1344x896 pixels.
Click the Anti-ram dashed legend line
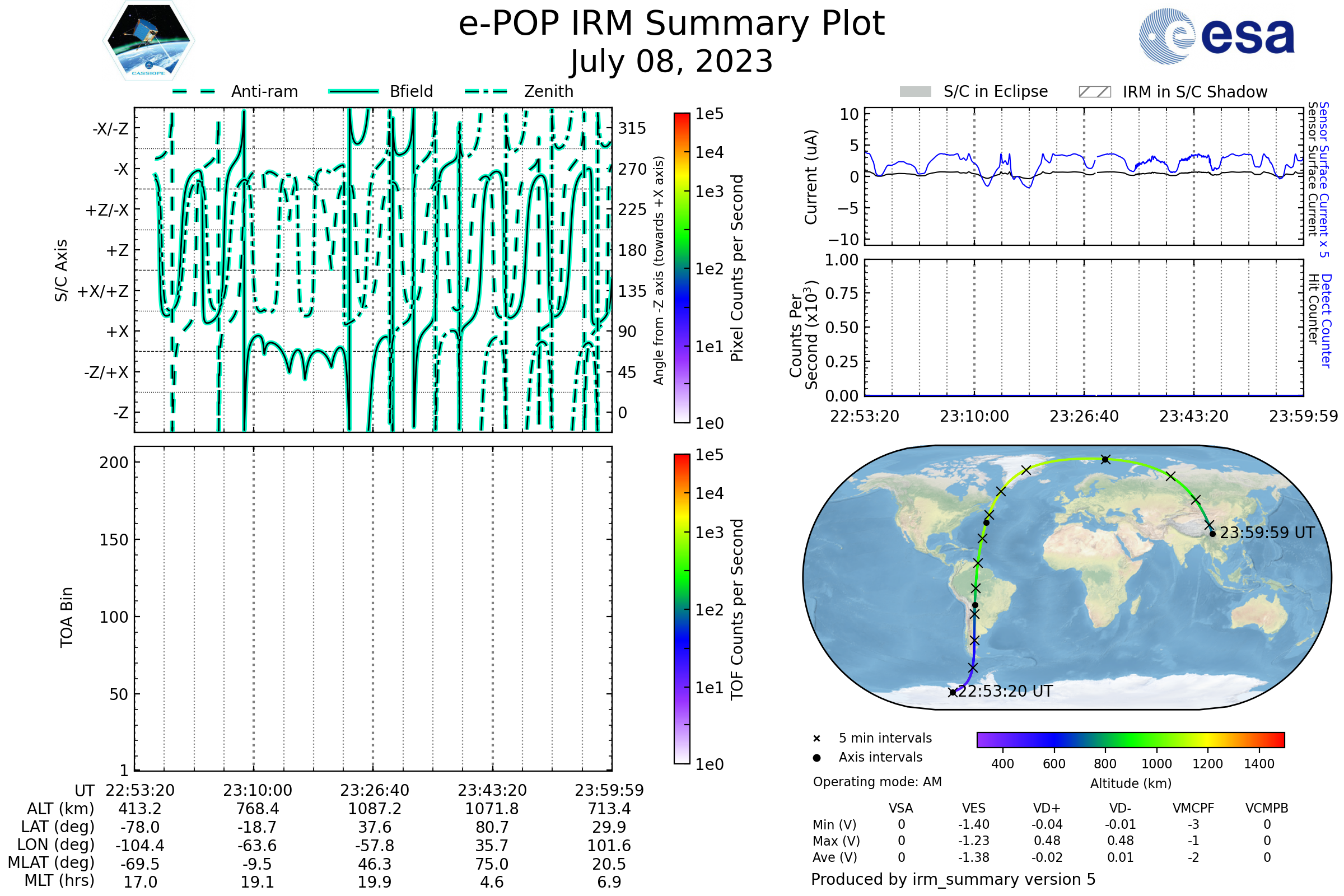(x=194, y=91)
